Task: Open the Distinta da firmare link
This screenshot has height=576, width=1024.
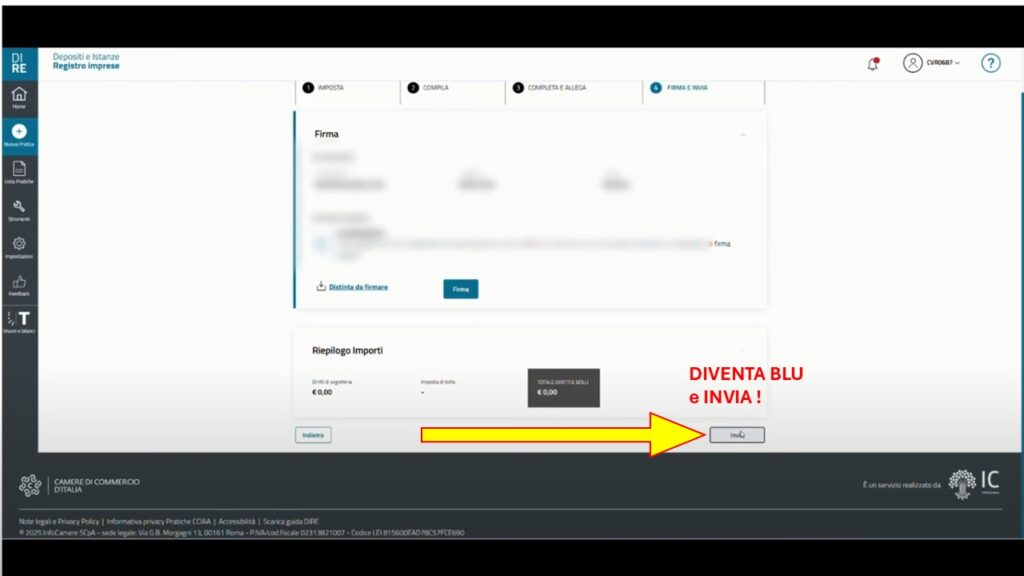Action: [358, 287]
